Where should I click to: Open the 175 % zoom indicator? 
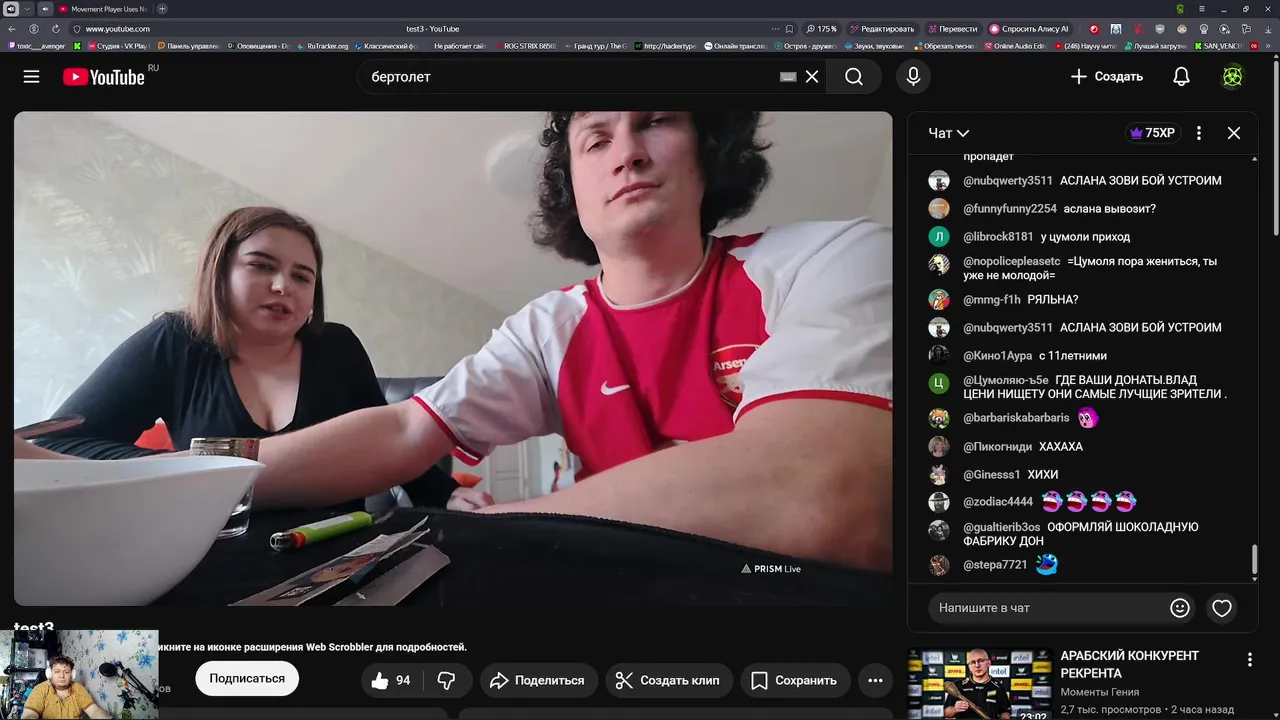pos(822,29)
